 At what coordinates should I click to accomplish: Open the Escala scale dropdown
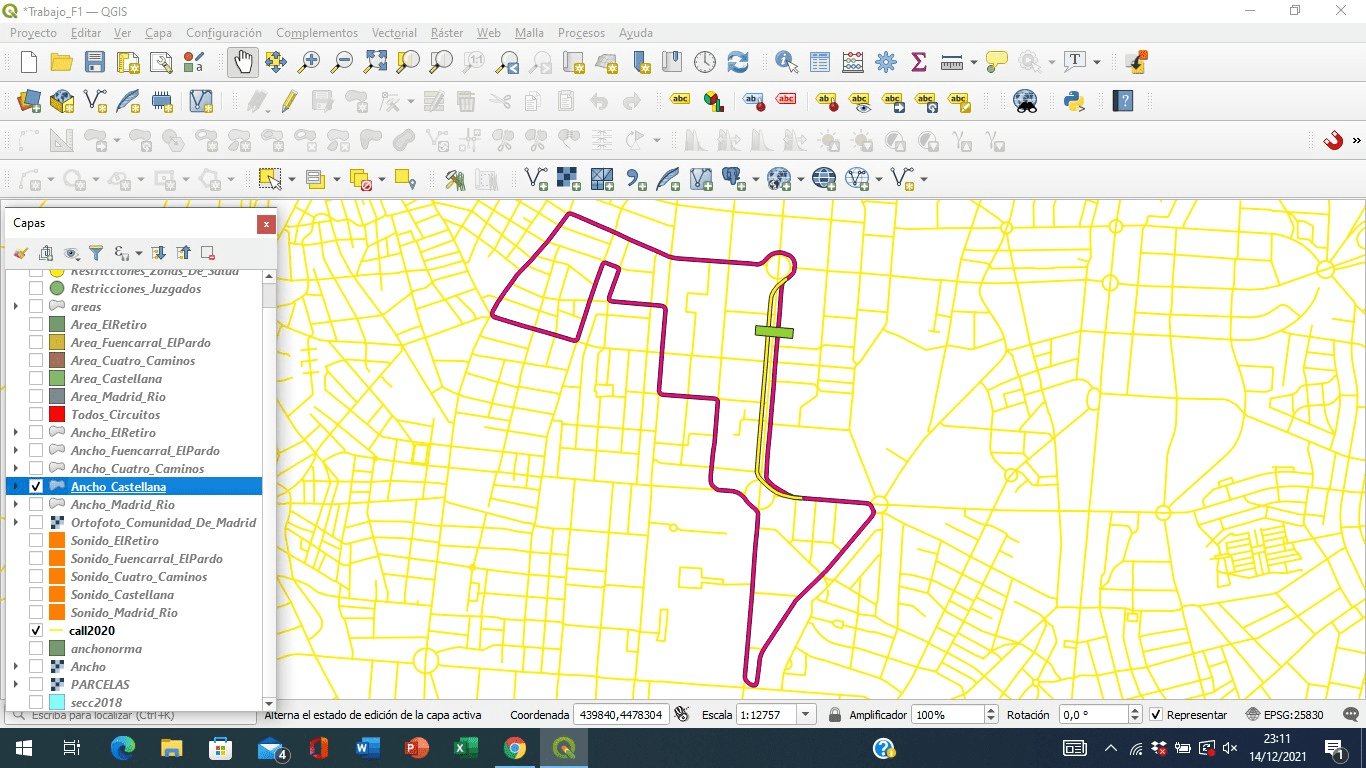806,715
